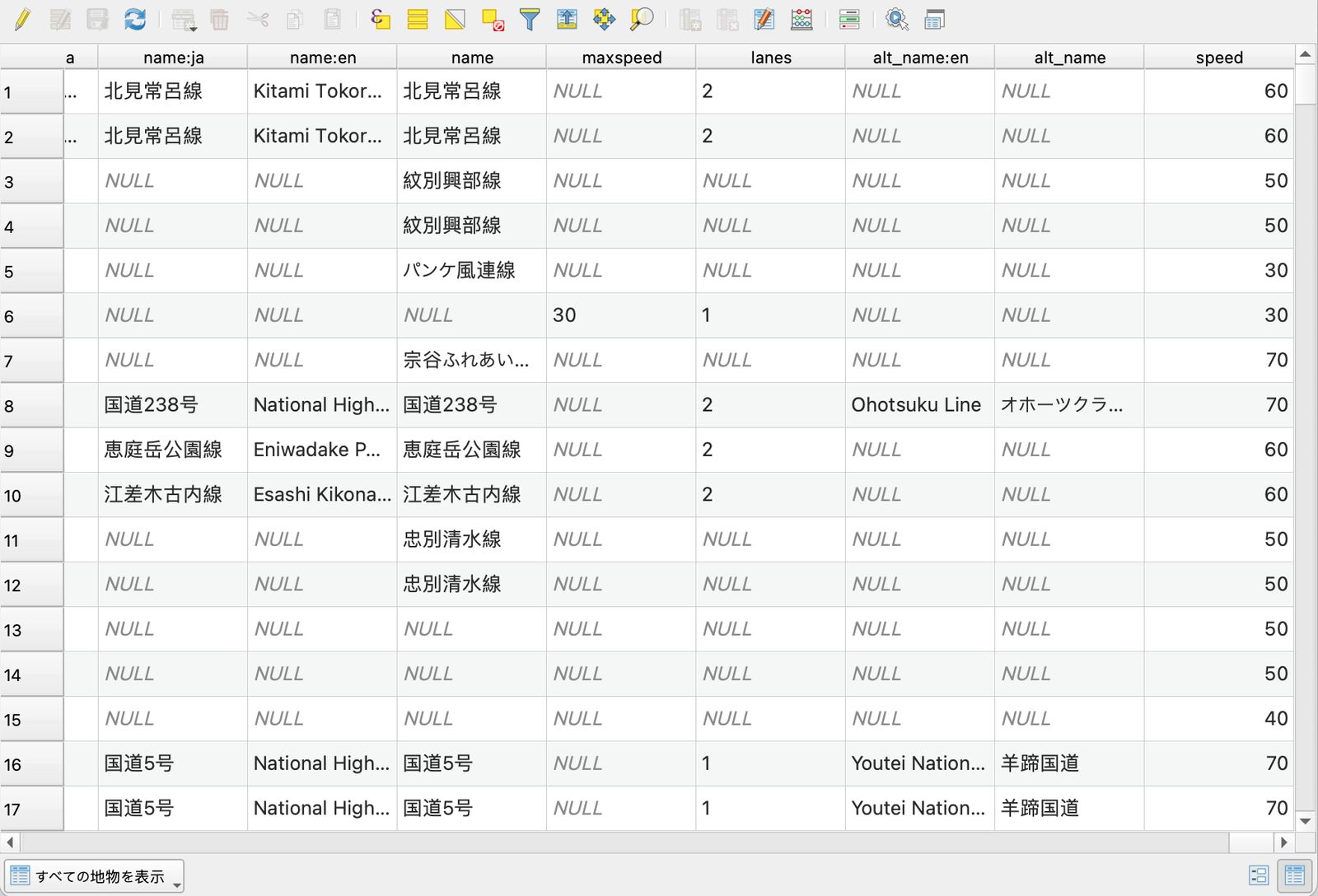Click the パンケ風連線 name cell
This screenshot has height=896, width=1318.
[471, 270]
